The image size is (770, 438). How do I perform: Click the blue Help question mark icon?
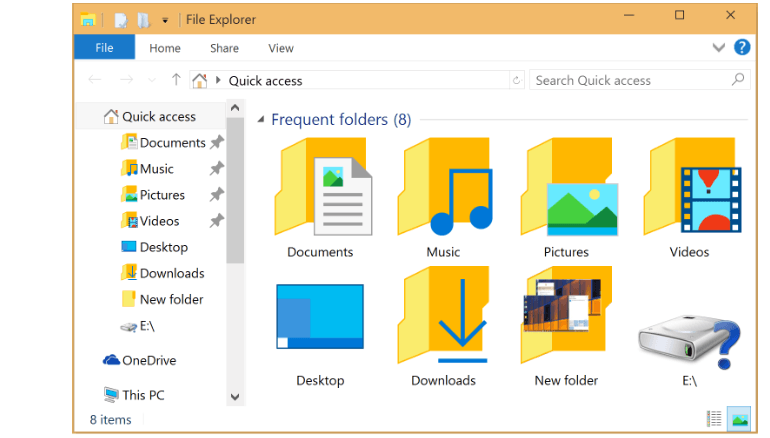tap(742, 48)
